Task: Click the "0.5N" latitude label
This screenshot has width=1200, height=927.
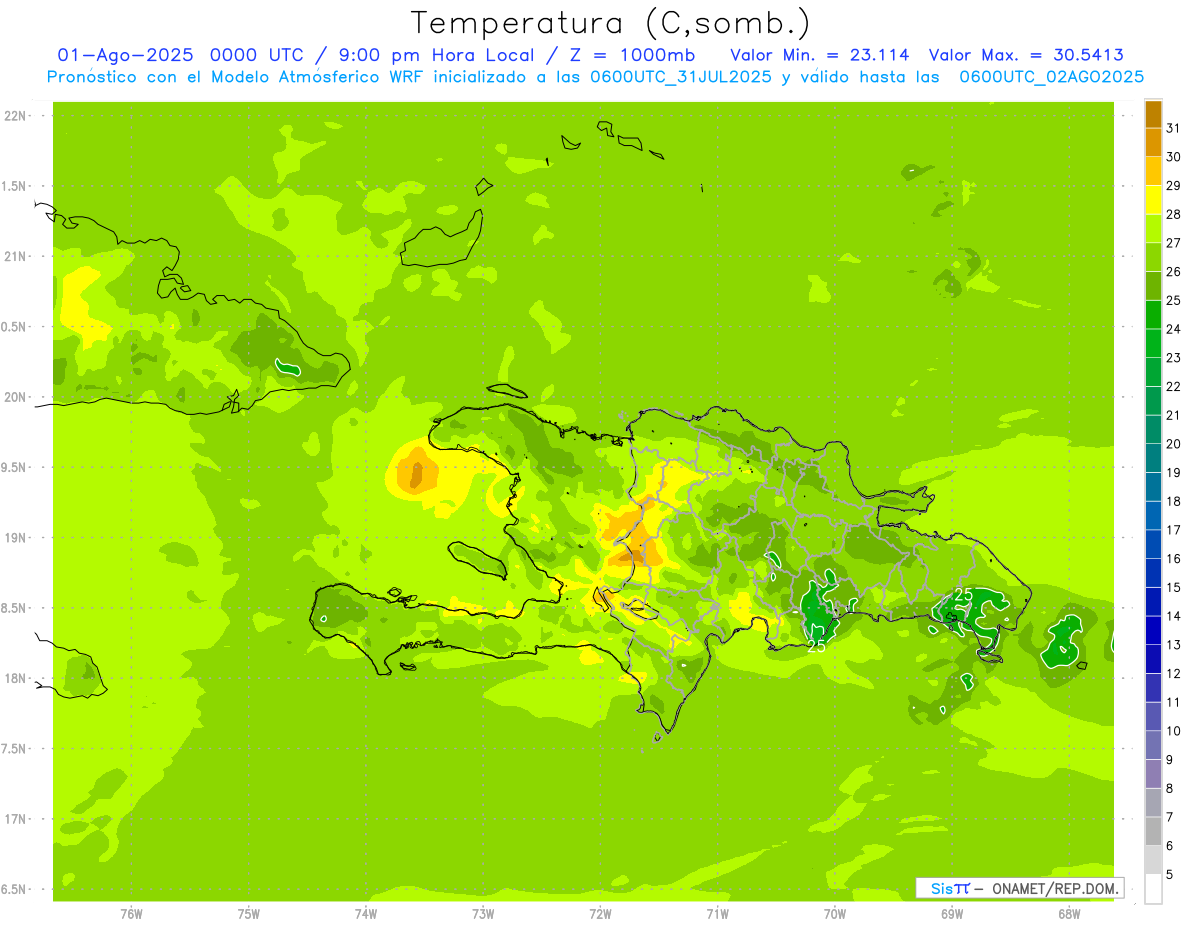Action: point(15,327)
